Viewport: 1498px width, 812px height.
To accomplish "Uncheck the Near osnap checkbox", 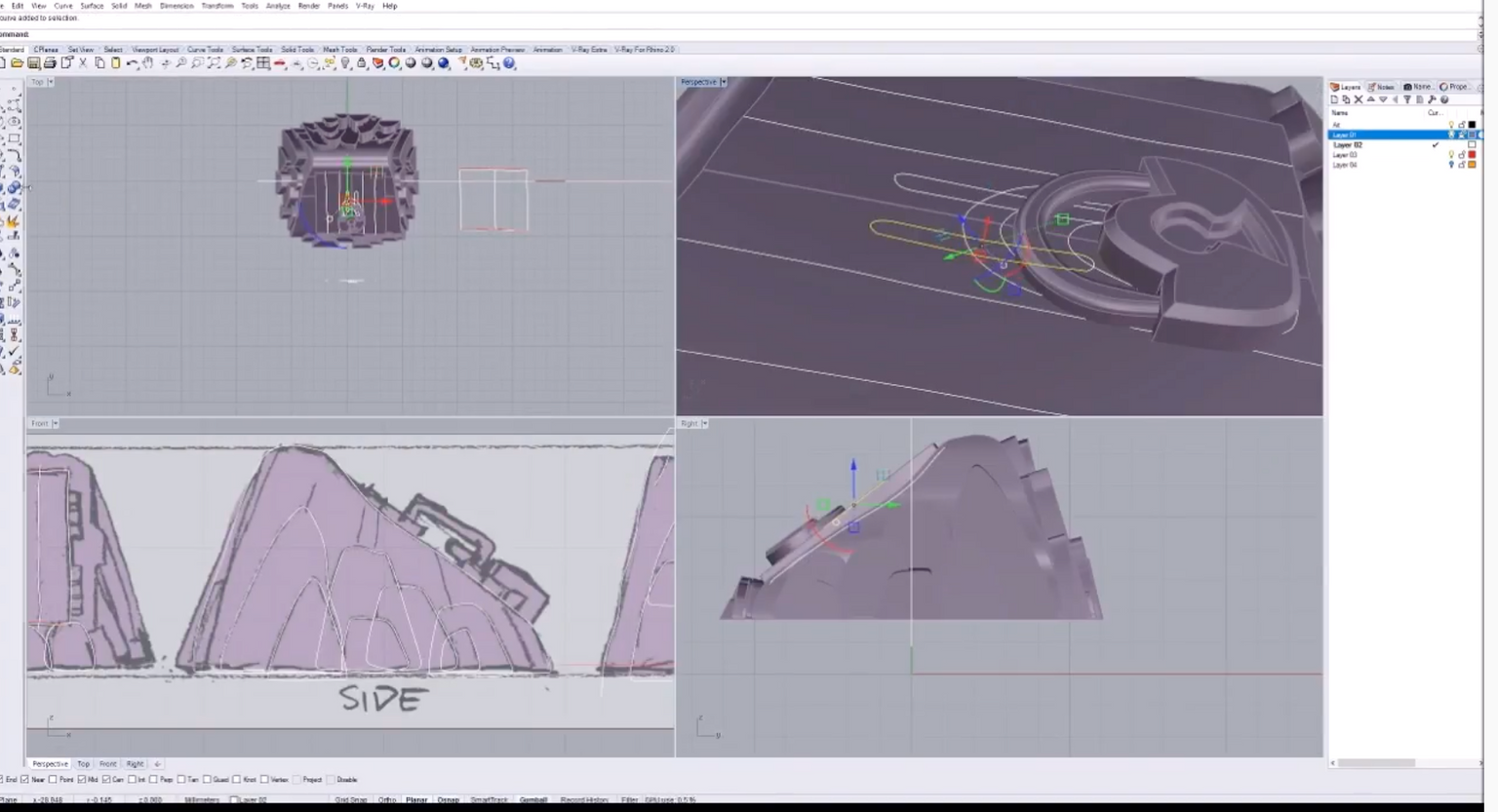I will (24, 780).
